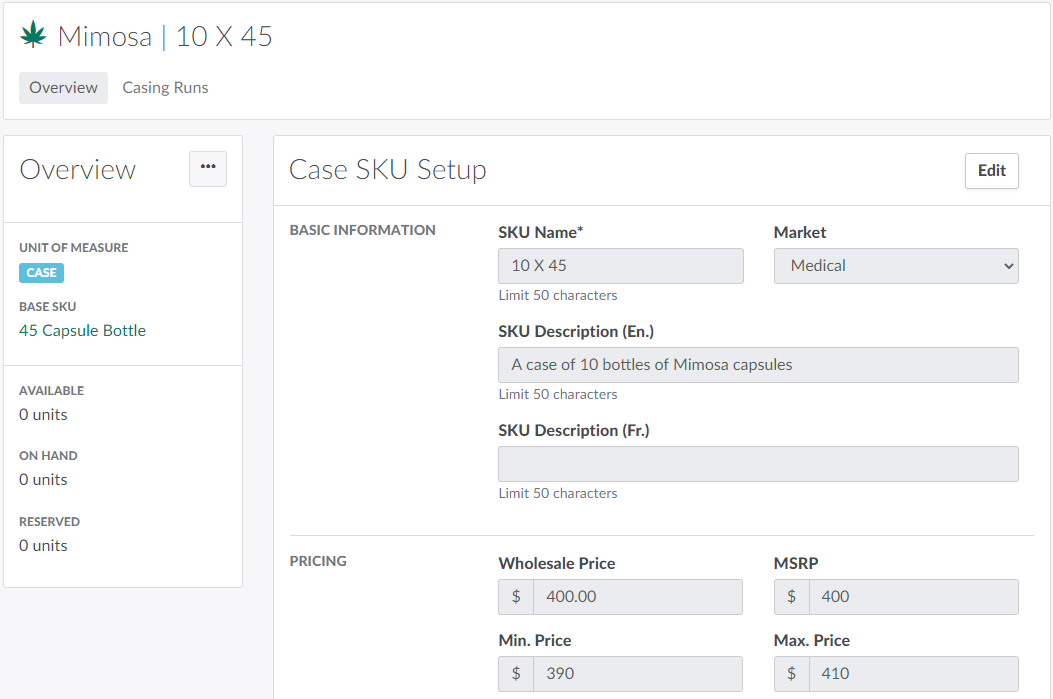
Task: Click the Mimosa | 10 X 45 page title
Action: pyautogui.click(x=165, y=37)
